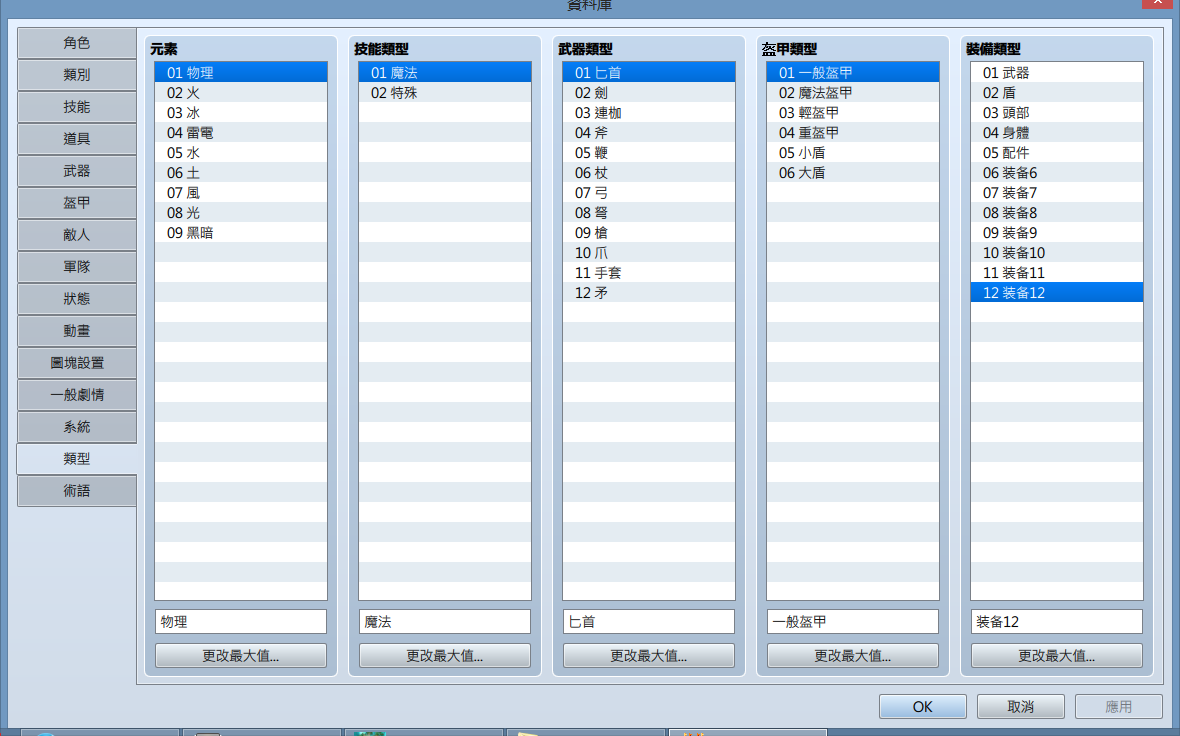Screen dimensions: 1180x736
Task: Select armor type 04 重盔甲
Action: (x=853, y=132)
